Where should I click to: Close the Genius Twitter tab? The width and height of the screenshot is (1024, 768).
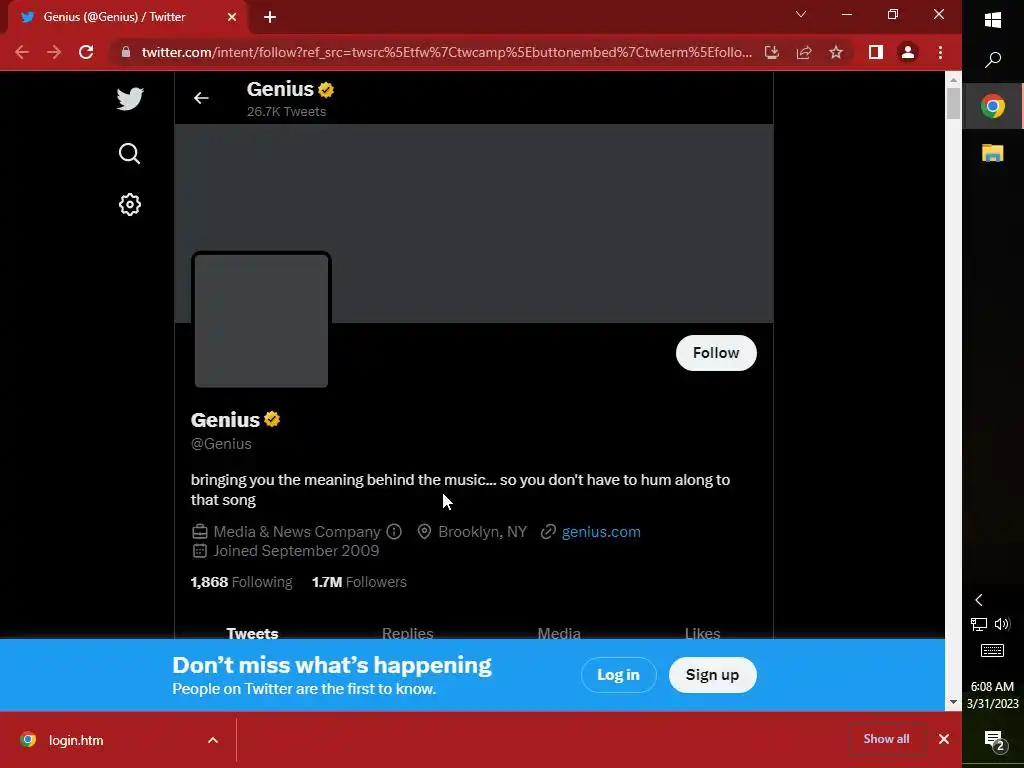232,17
